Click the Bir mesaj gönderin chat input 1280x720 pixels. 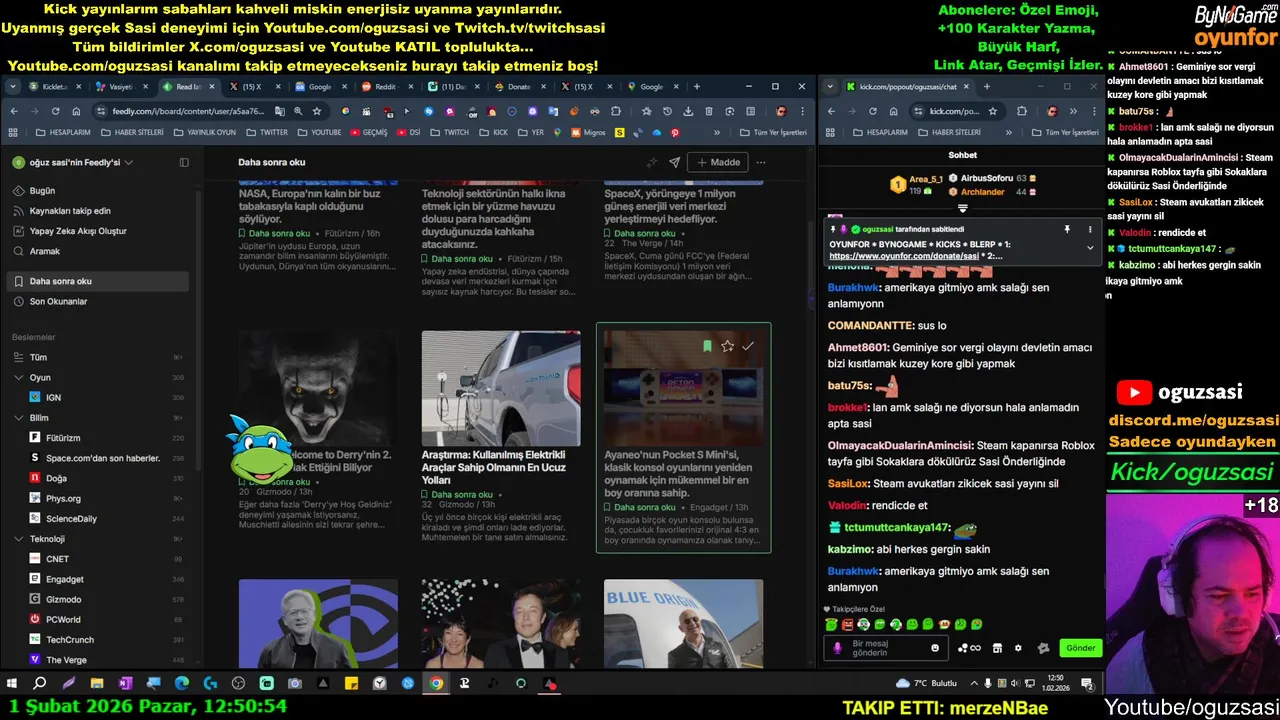[884, 648]
